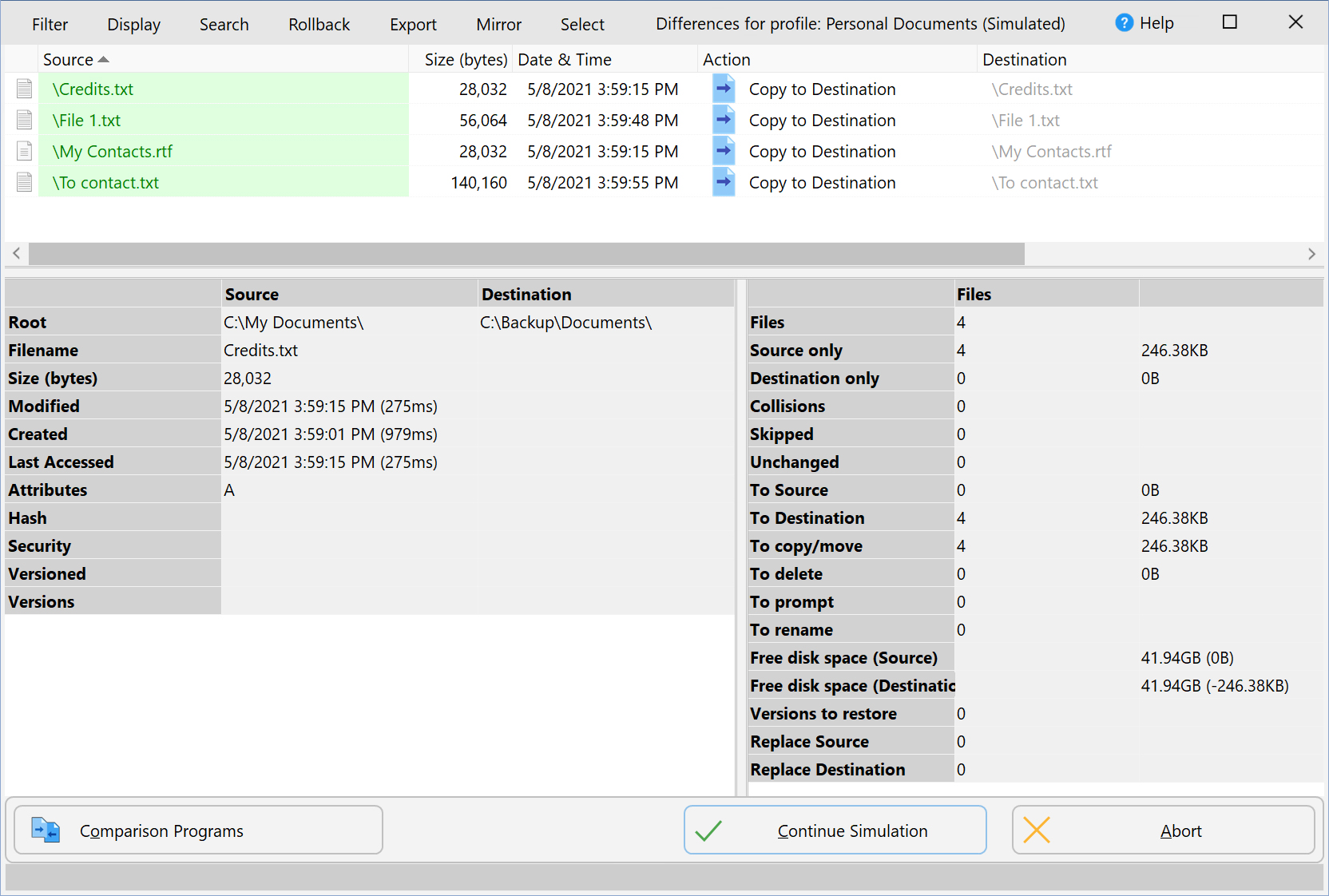Click the source root C:\My Documents\

click(x=294, y=323)
